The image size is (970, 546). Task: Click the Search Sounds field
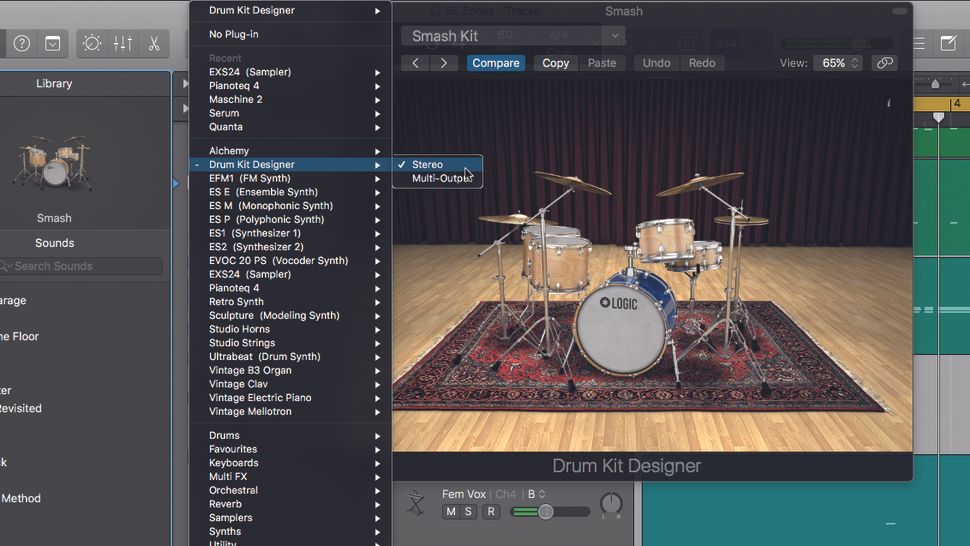click(x=81, y=266)
